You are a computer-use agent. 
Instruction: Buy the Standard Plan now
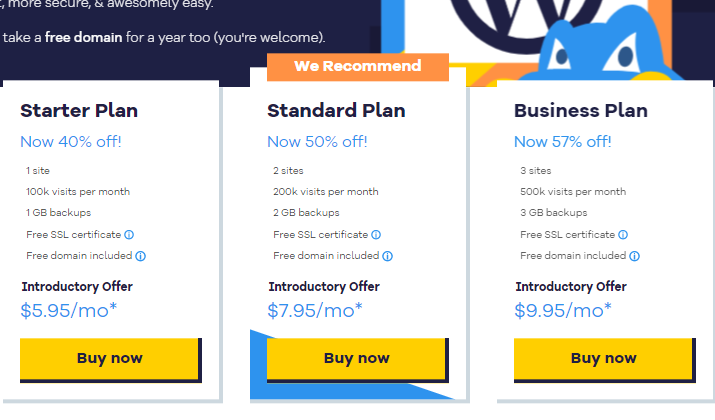pyautogui.click(x=358, y=360)
